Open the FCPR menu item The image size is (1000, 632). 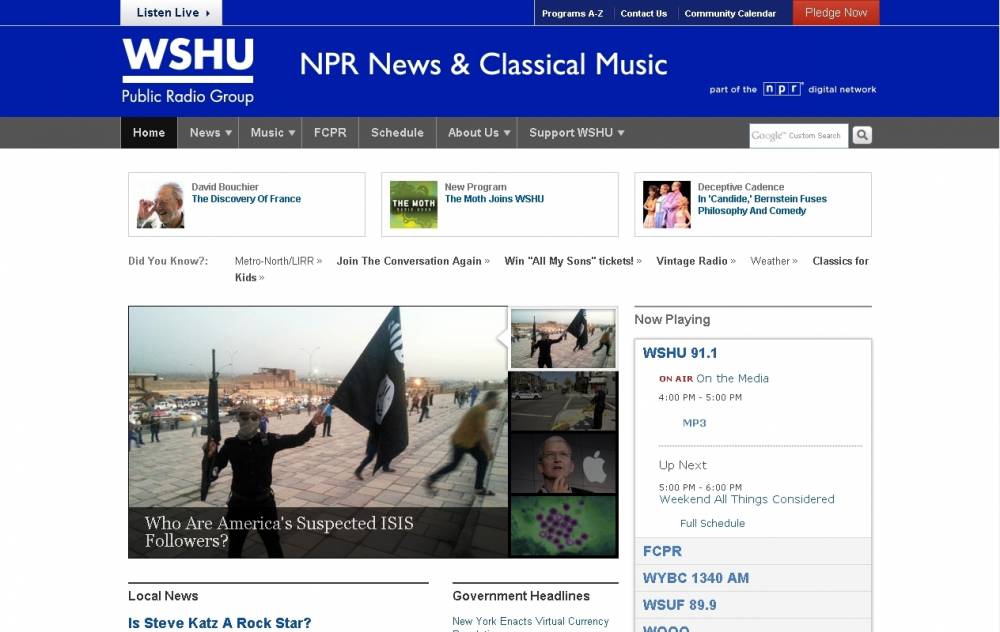330,133
